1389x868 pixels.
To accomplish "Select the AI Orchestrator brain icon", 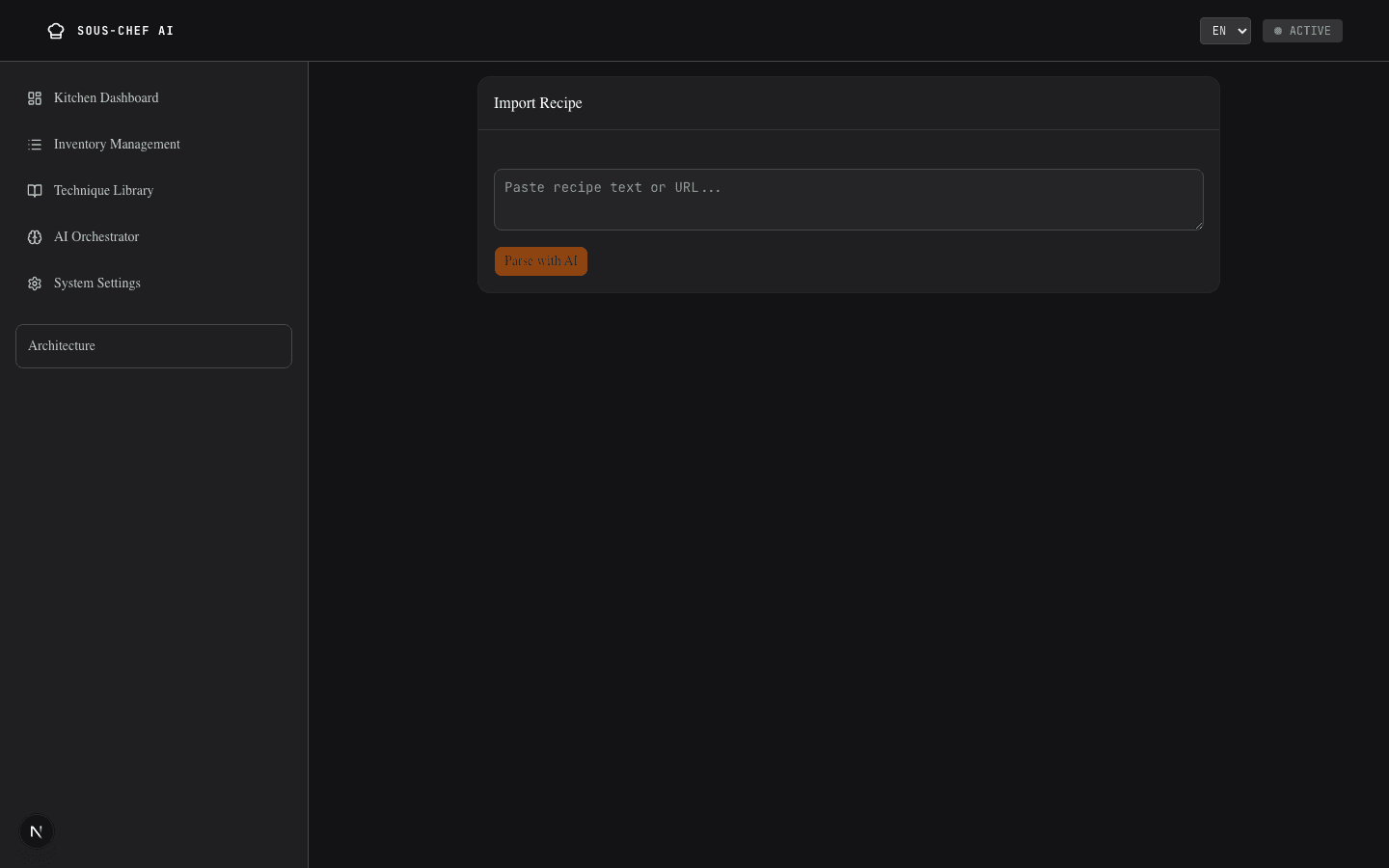I will tap(35, 237).
